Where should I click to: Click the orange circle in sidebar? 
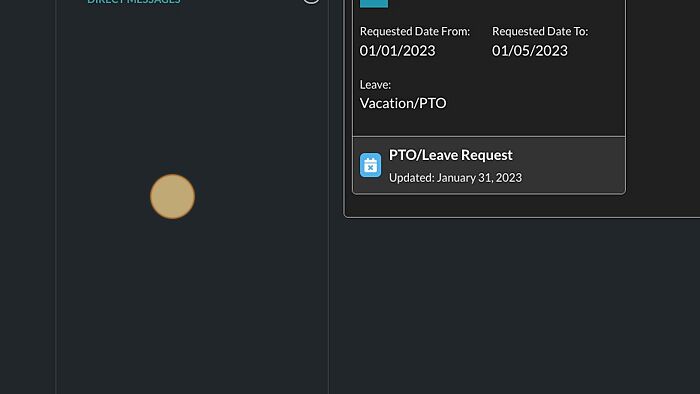tap(172, 196)
